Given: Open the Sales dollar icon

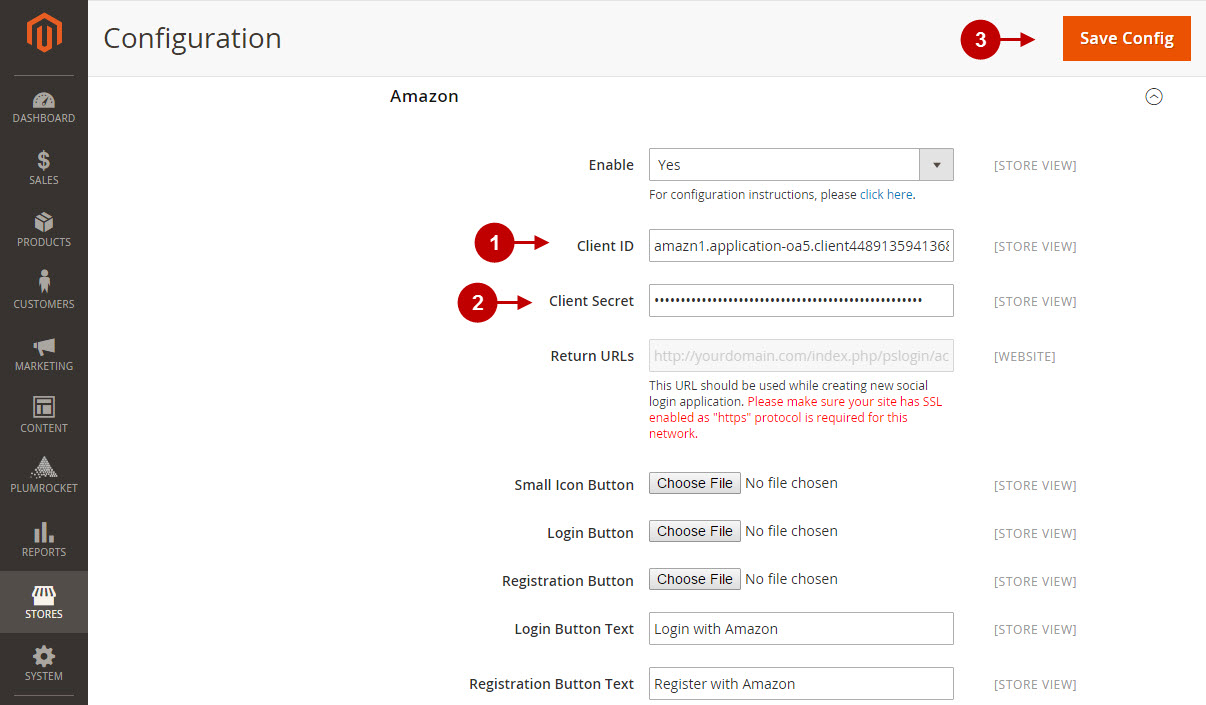Looking at the screenshot, I should [44, 160].
